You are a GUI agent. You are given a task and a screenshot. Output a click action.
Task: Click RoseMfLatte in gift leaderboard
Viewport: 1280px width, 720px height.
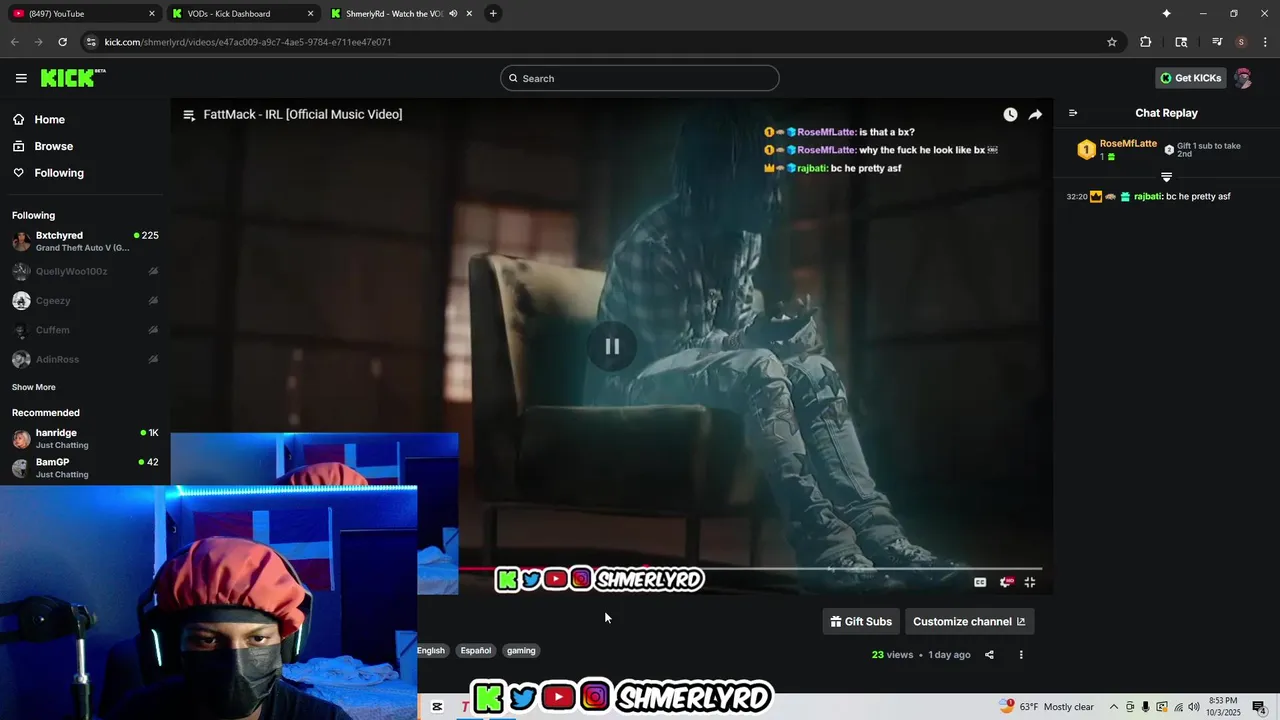point(1128,144)
